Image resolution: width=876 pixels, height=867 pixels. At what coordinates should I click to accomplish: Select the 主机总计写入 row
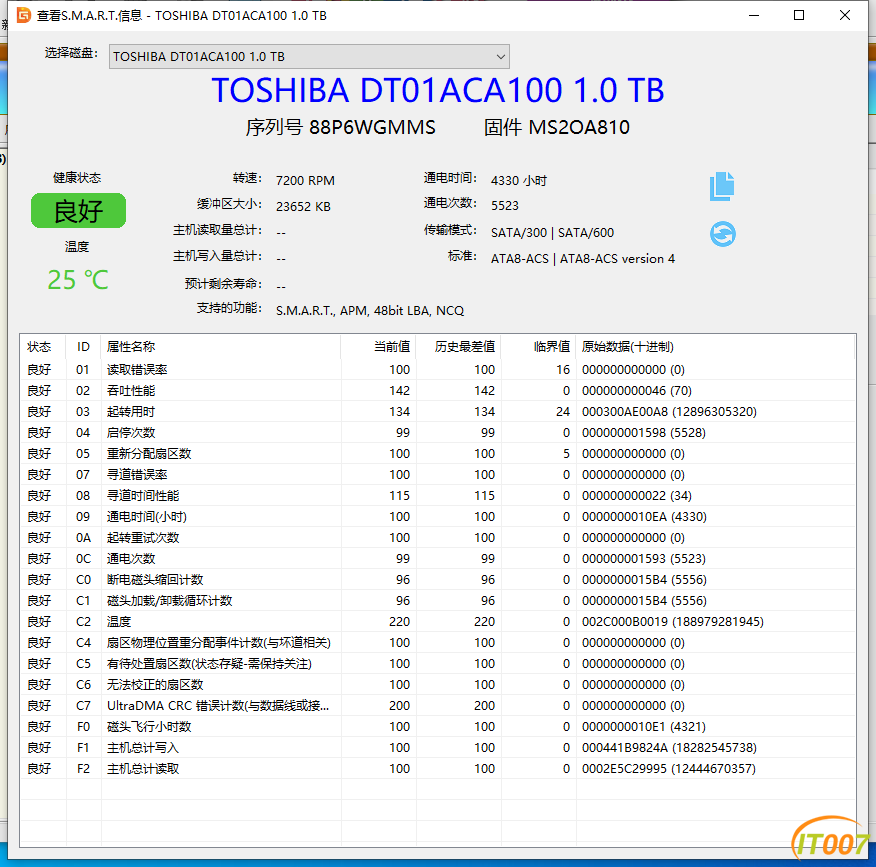[437, 747]
